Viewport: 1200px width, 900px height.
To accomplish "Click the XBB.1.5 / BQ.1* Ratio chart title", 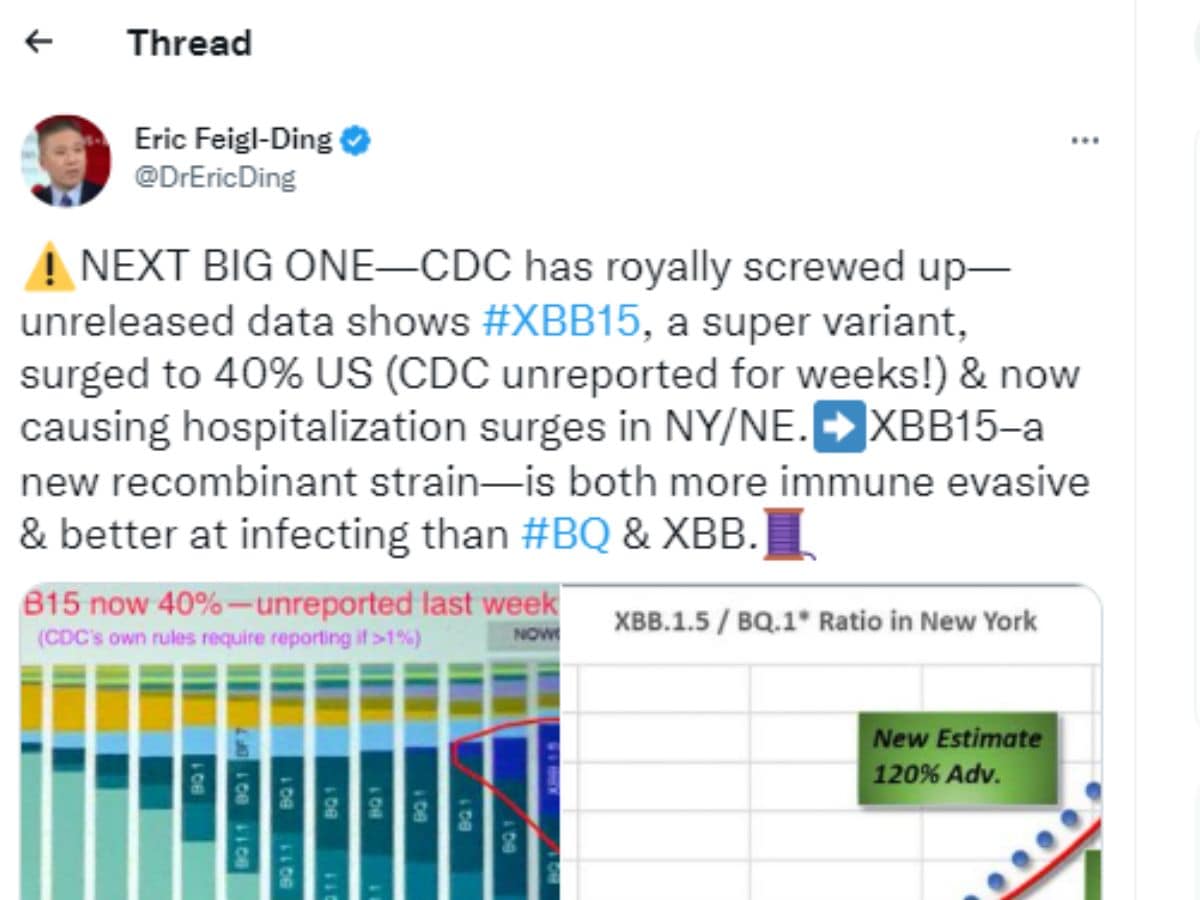I will tap(825, 621).
